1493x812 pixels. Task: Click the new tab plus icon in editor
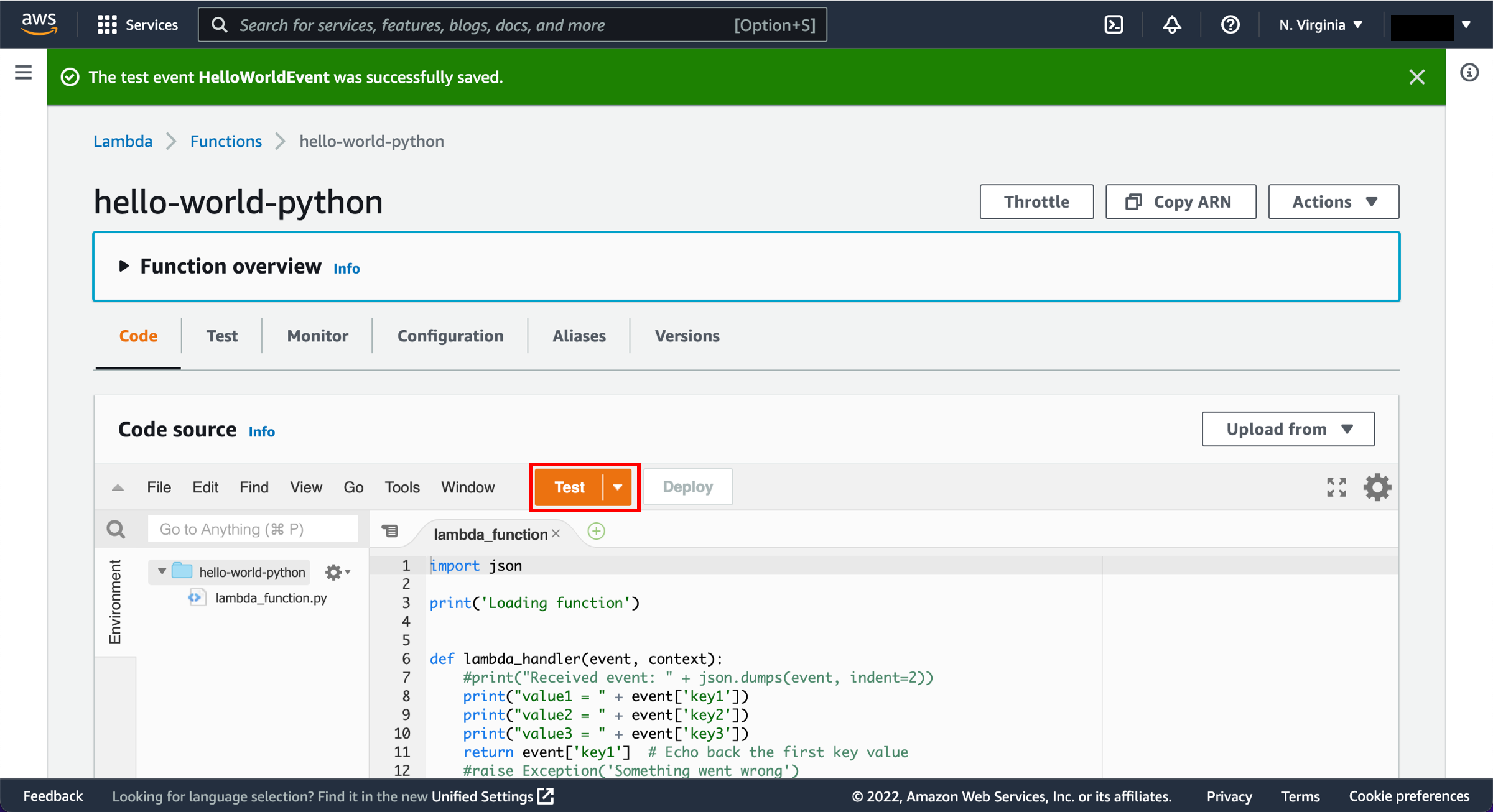click(596, 530)
